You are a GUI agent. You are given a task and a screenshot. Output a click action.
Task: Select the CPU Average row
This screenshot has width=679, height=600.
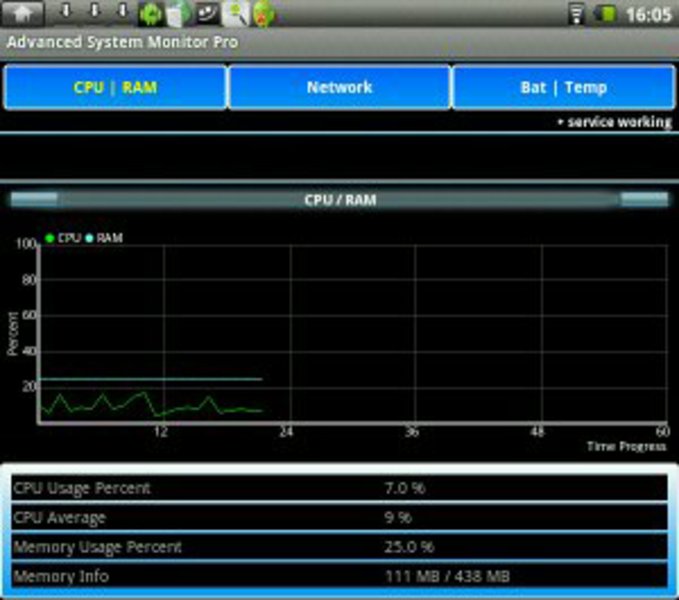click(x=340, y=517)
